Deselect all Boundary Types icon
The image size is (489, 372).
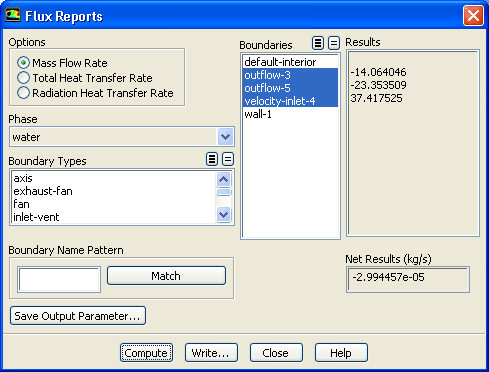(x=228, y=159)
